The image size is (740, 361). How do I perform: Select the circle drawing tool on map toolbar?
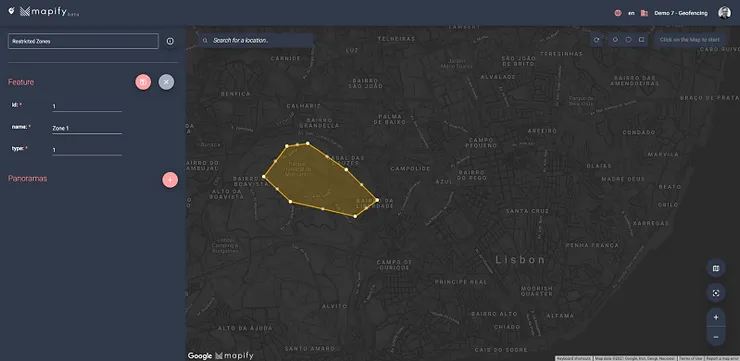click(x=628, y=40)
